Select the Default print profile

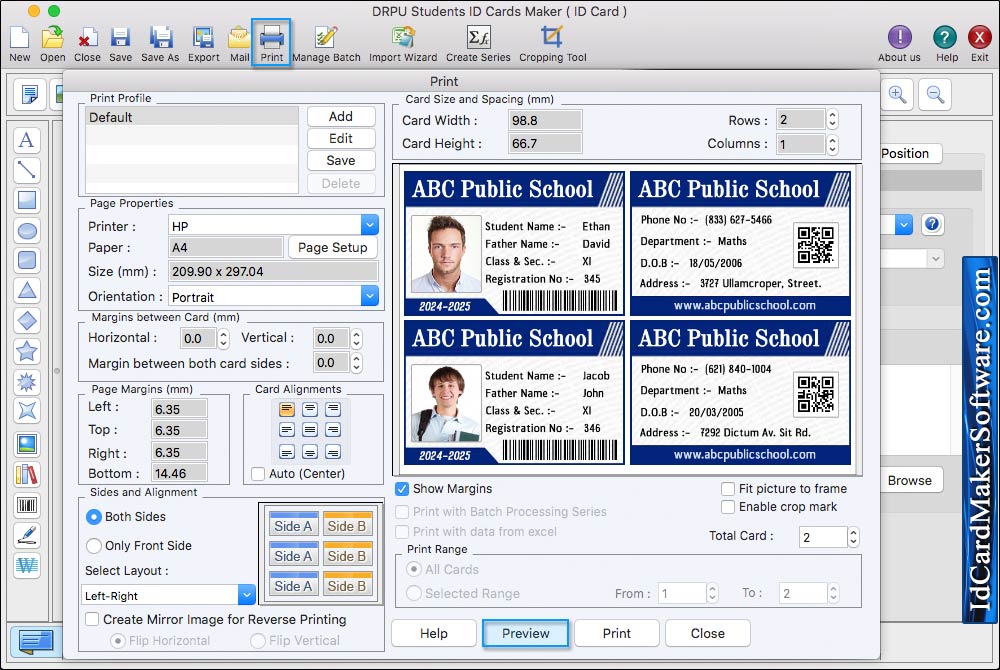point(191,117)
